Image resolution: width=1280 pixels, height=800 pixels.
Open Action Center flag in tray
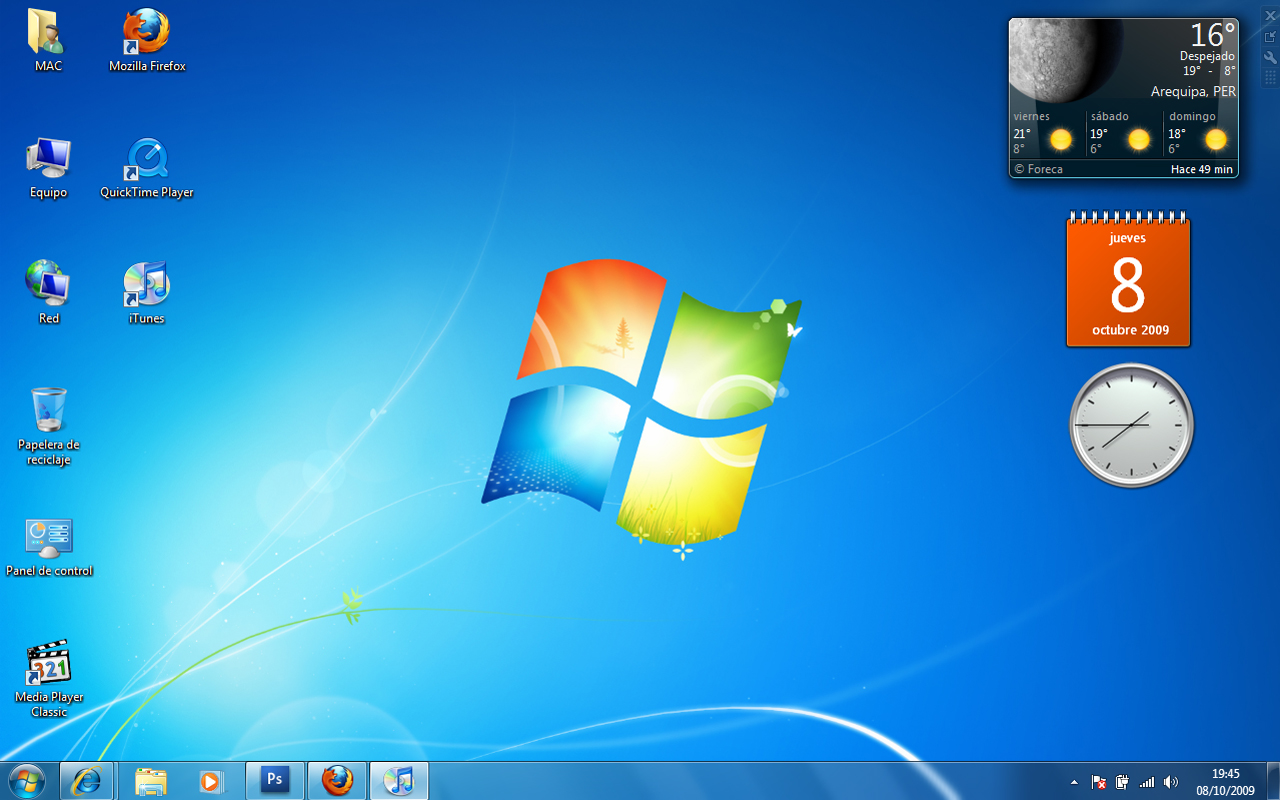tap(1098, 782)
